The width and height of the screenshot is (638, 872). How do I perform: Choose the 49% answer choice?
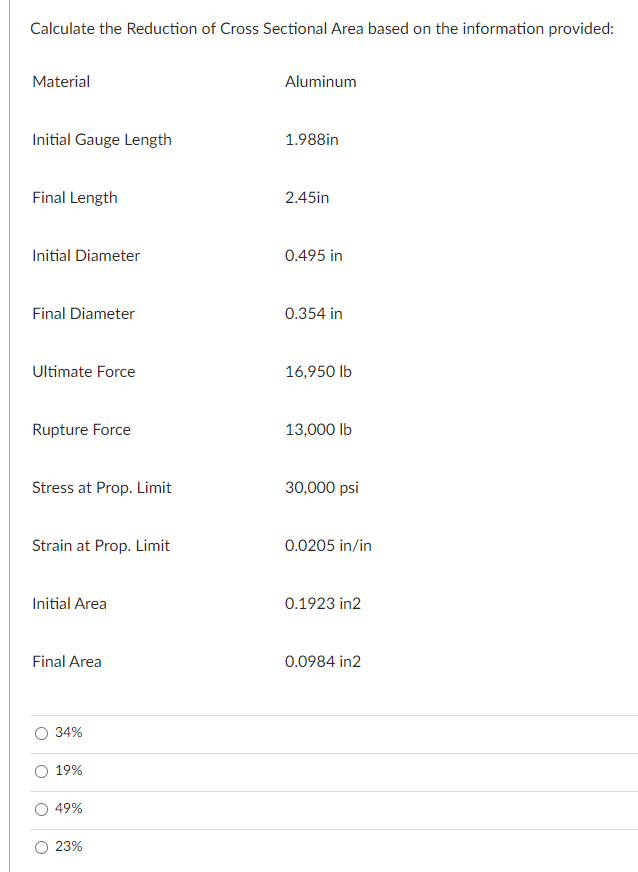[42, 809]
